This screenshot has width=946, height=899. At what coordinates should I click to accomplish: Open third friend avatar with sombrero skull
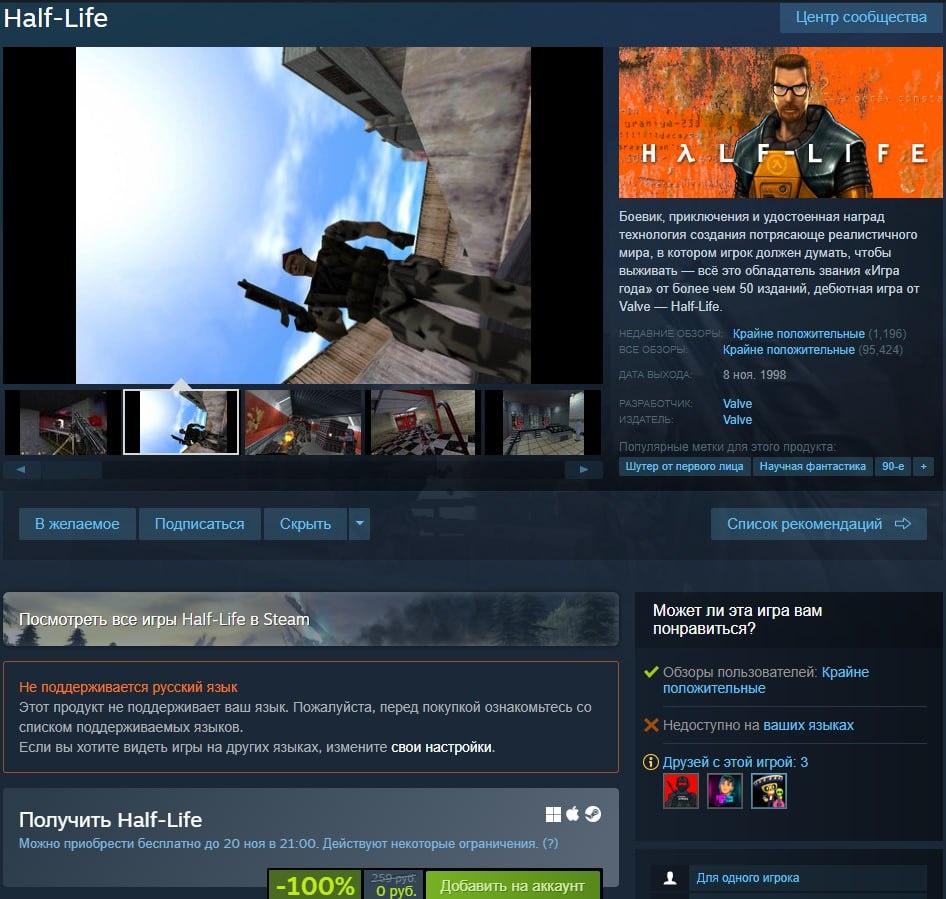pyautogui.click(x=769, y=791)
